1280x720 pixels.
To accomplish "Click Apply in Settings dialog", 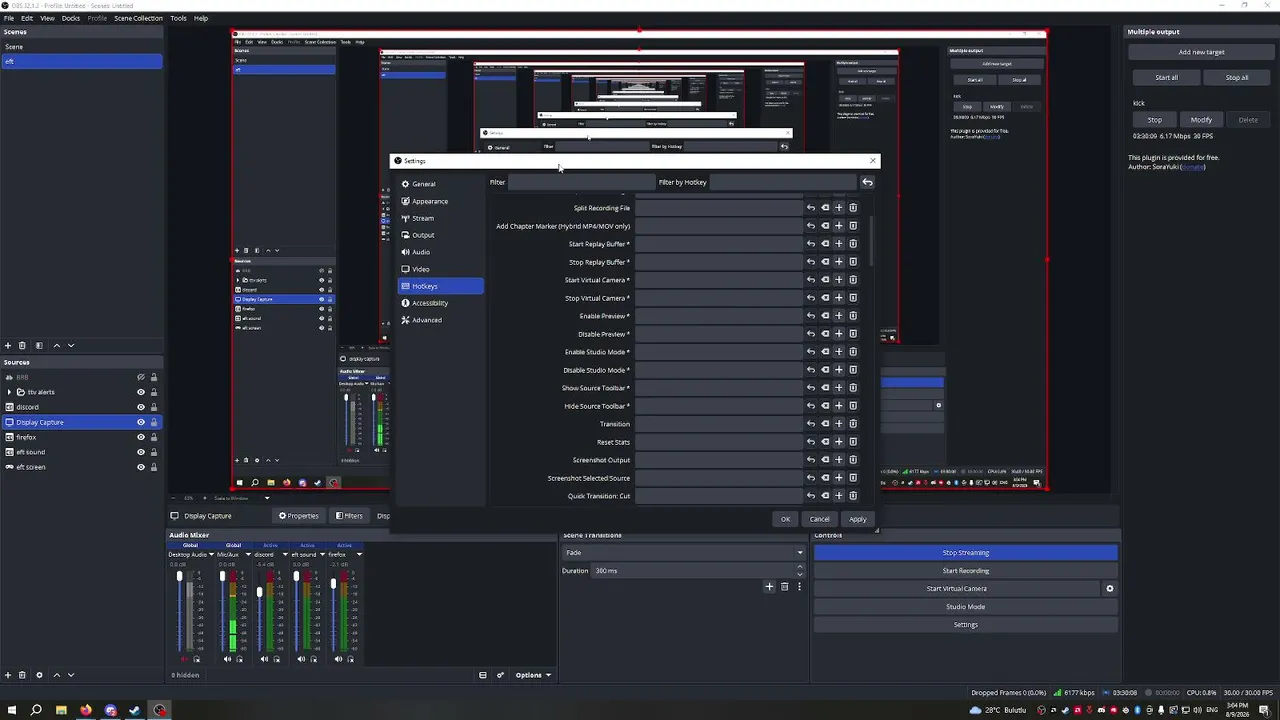I will [x=858, y=519].
